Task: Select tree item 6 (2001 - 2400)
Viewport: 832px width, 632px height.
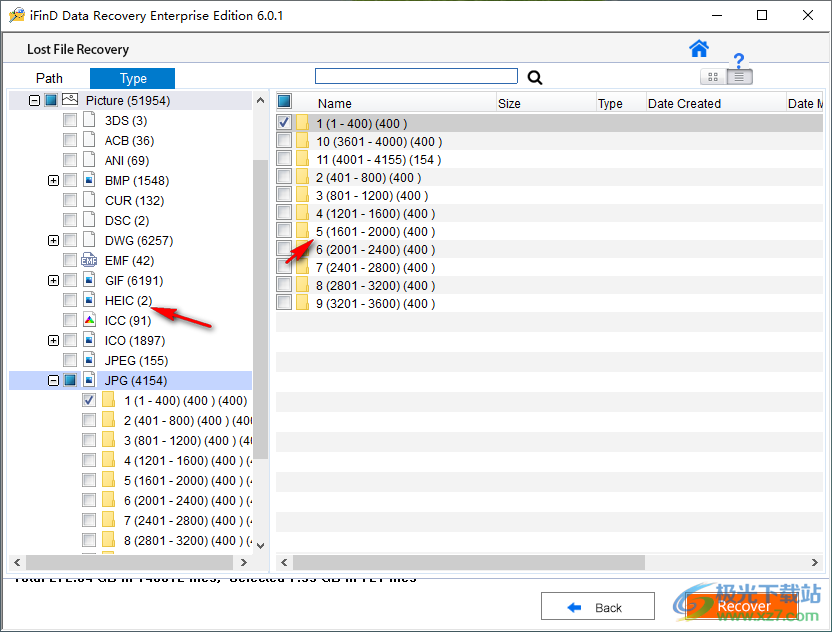Action: 188,500
